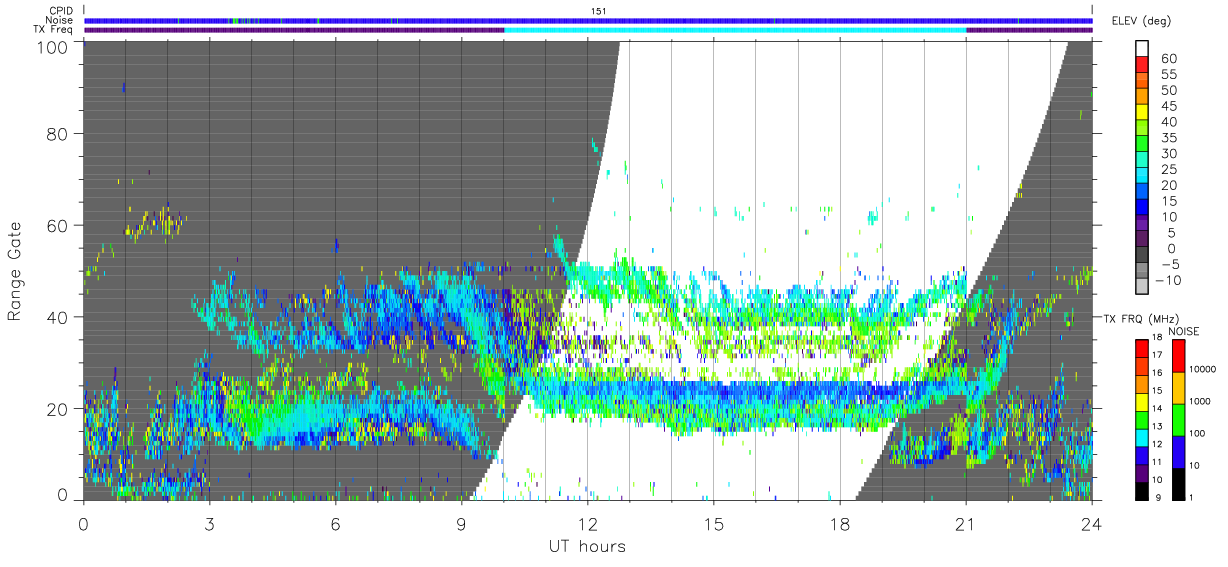Click the TX Freq row label
The image size is (1228, 567).
(x=52, y=29)
